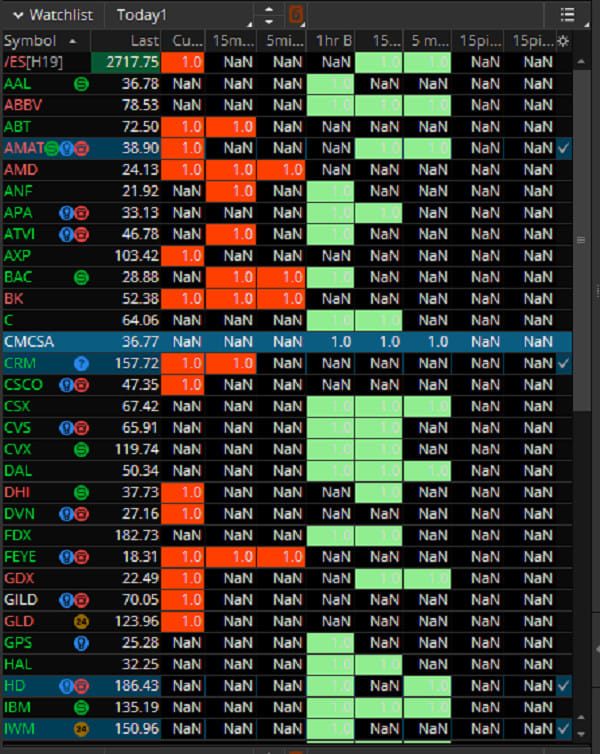600x754 pixels.
Task: Click the up/down stepper beside Today1
Action: tap(269, 15)
